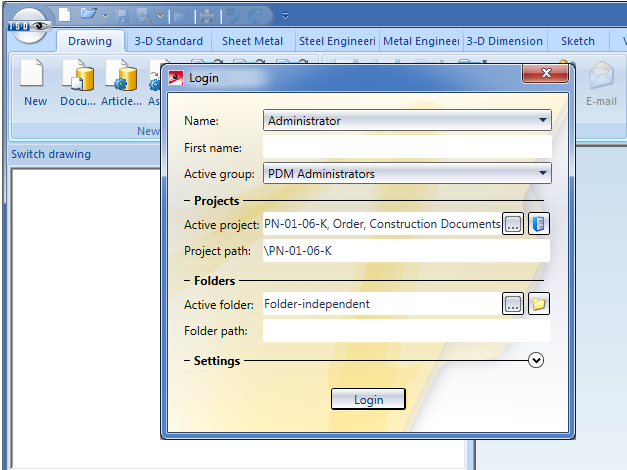Click the blue project book icon
The image size is (627, 470).
pyautogui.click(x=539, y=224)
